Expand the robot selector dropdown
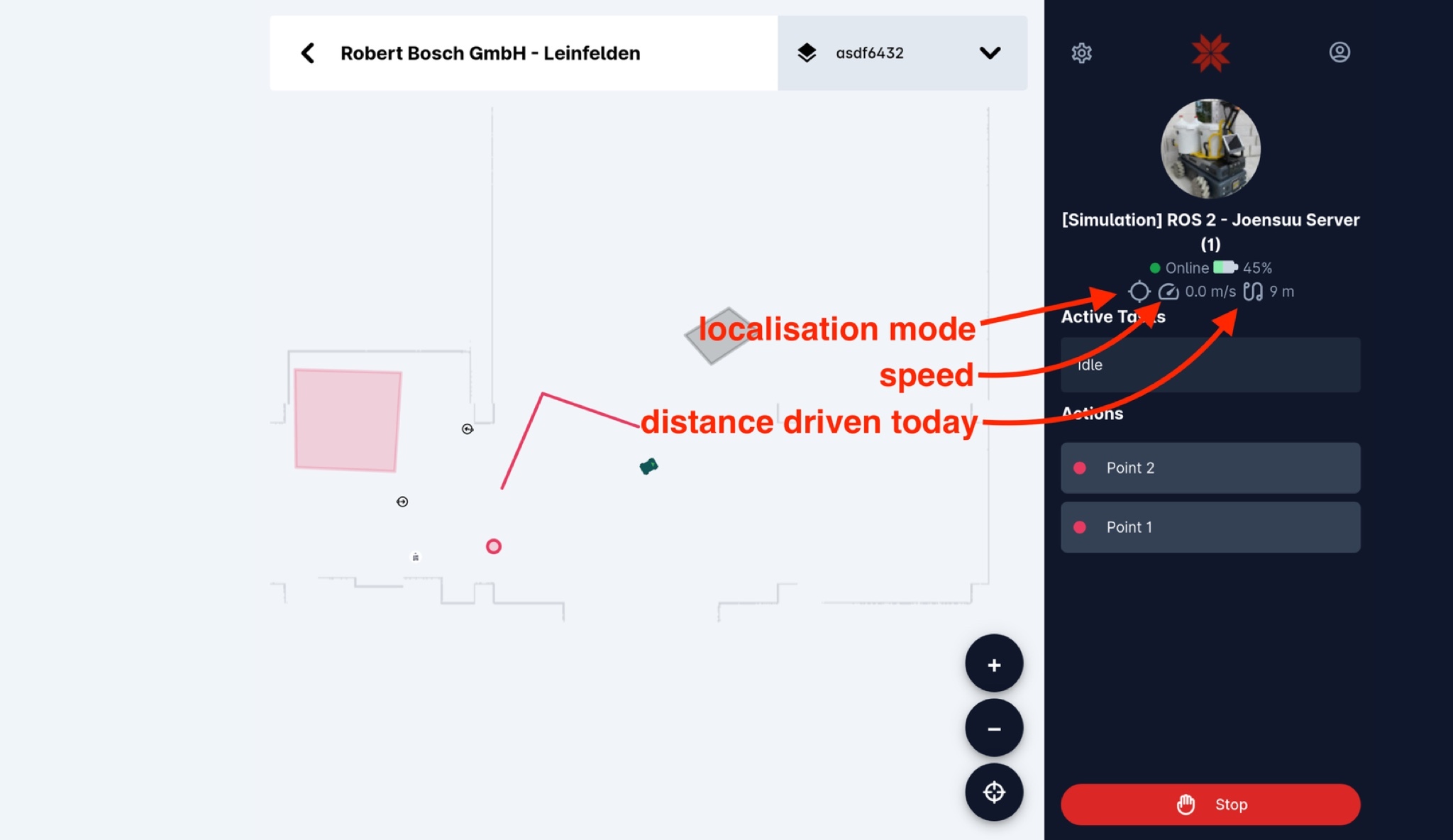 [988, 53]
